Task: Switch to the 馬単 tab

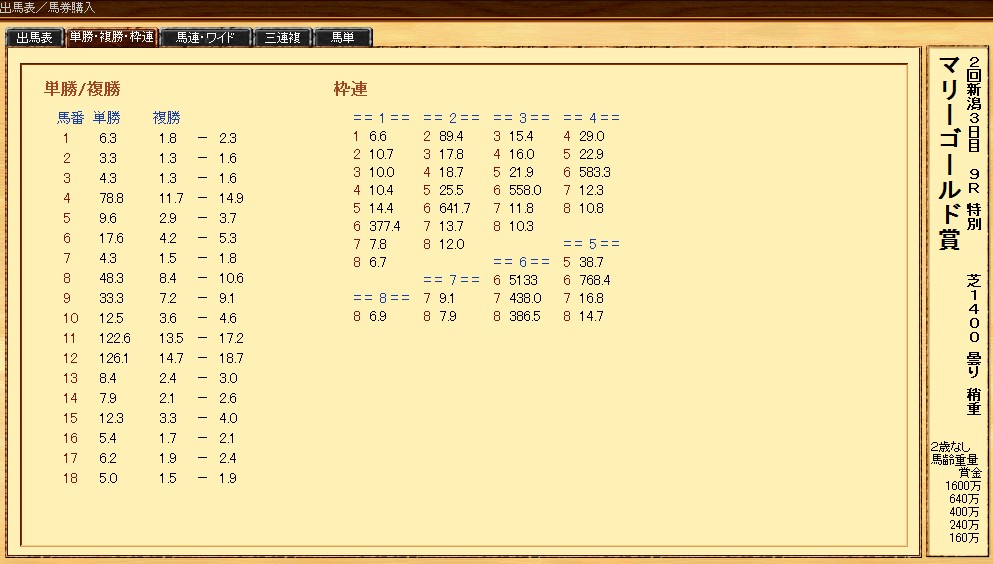Action: [x=343, y=37]
